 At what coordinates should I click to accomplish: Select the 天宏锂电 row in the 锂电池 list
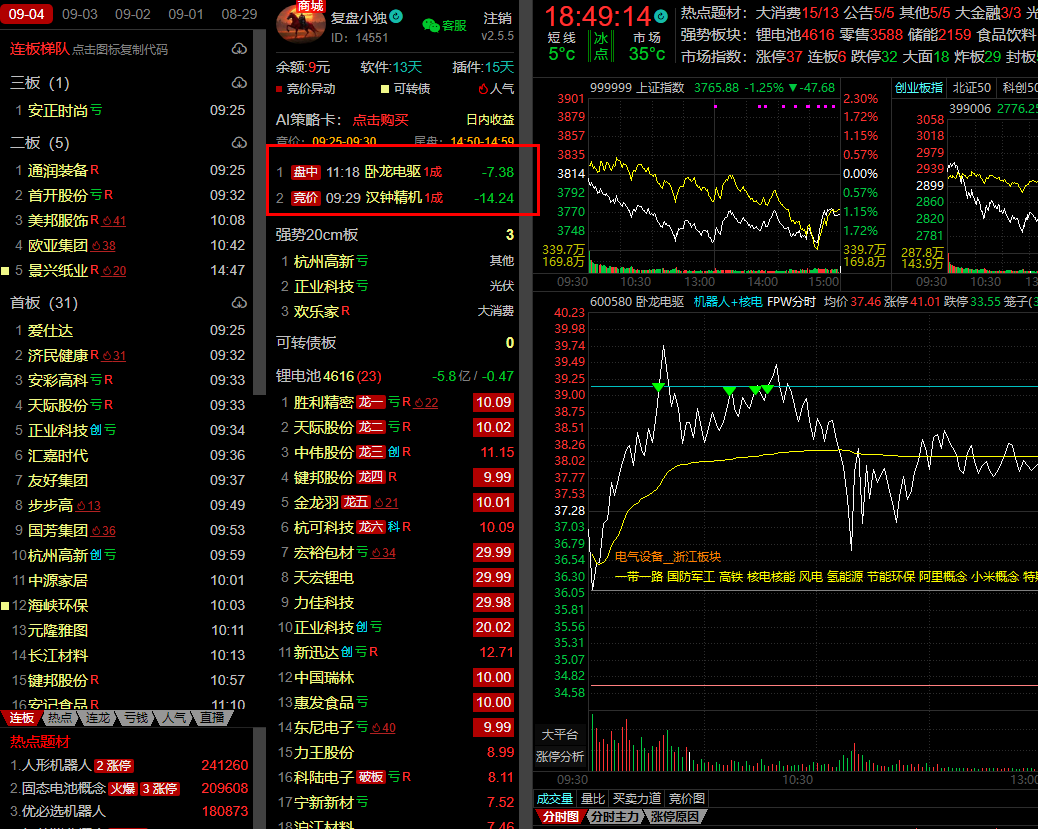(x=396, y=577)
